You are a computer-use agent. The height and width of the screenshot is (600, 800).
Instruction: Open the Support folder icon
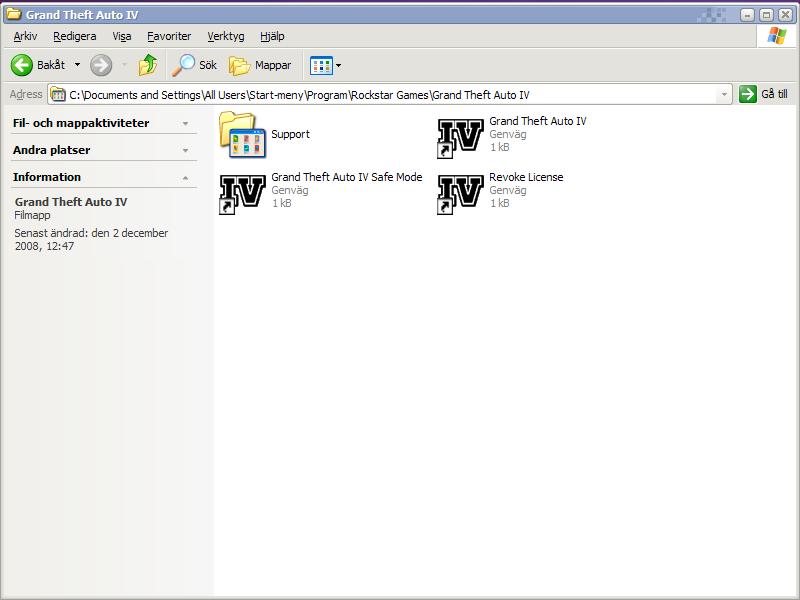243,135
